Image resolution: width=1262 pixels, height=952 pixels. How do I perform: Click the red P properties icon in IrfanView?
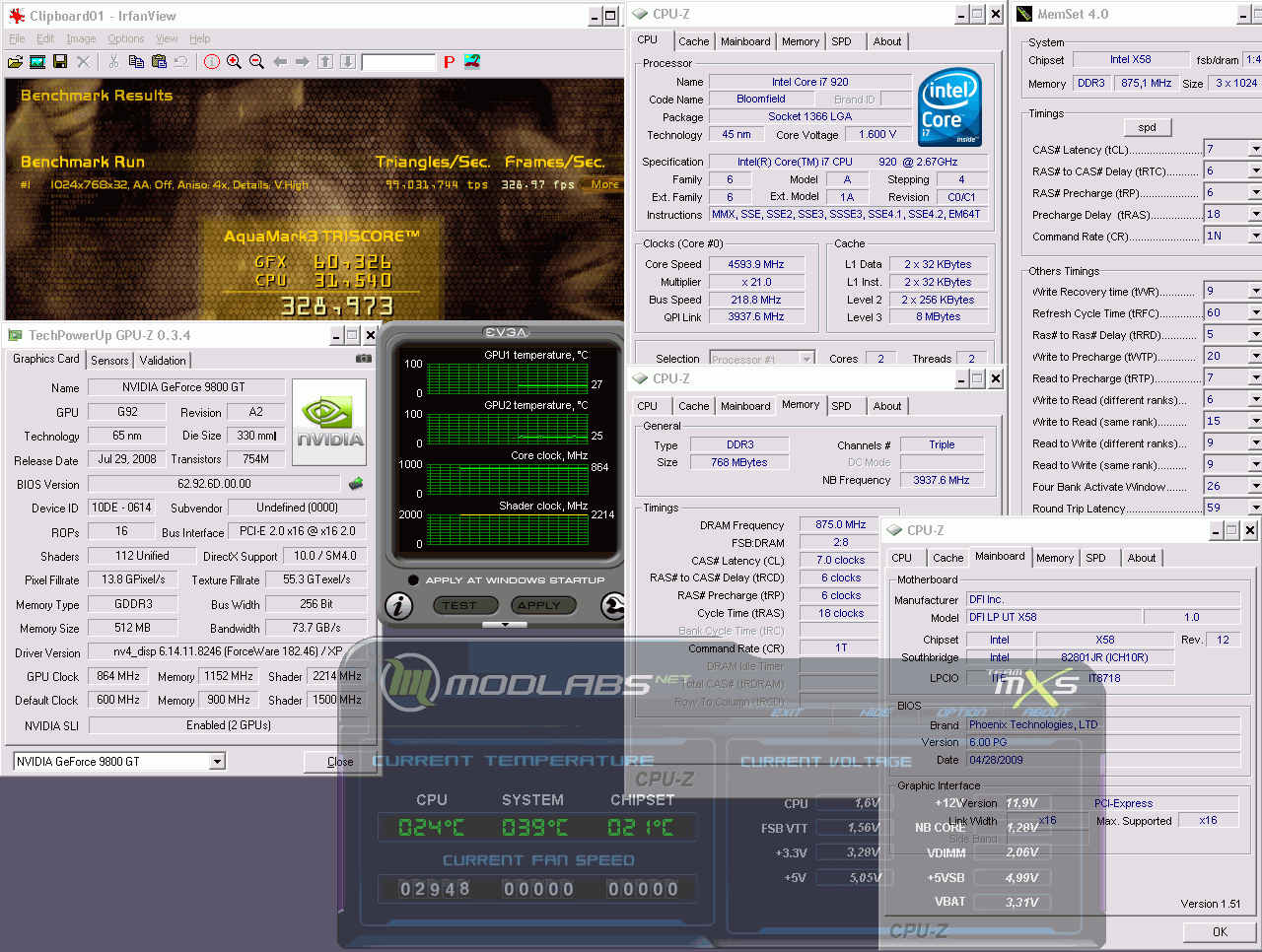tap(449, 62)
